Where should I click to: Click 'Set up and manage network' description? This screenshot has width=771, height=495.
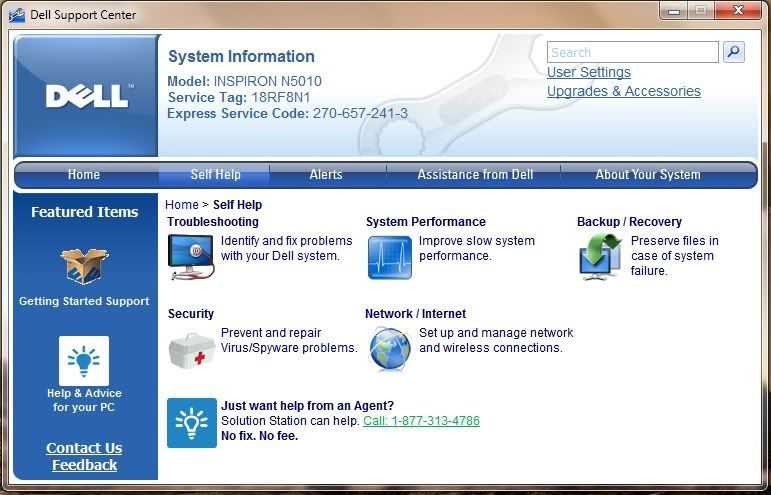pos(496,340)
